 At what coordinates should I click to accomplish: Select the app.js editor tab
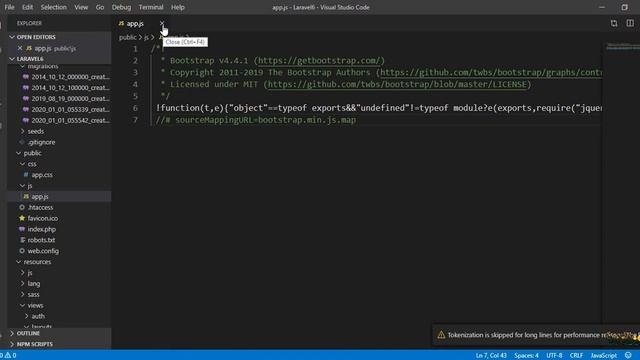[135, 24]
